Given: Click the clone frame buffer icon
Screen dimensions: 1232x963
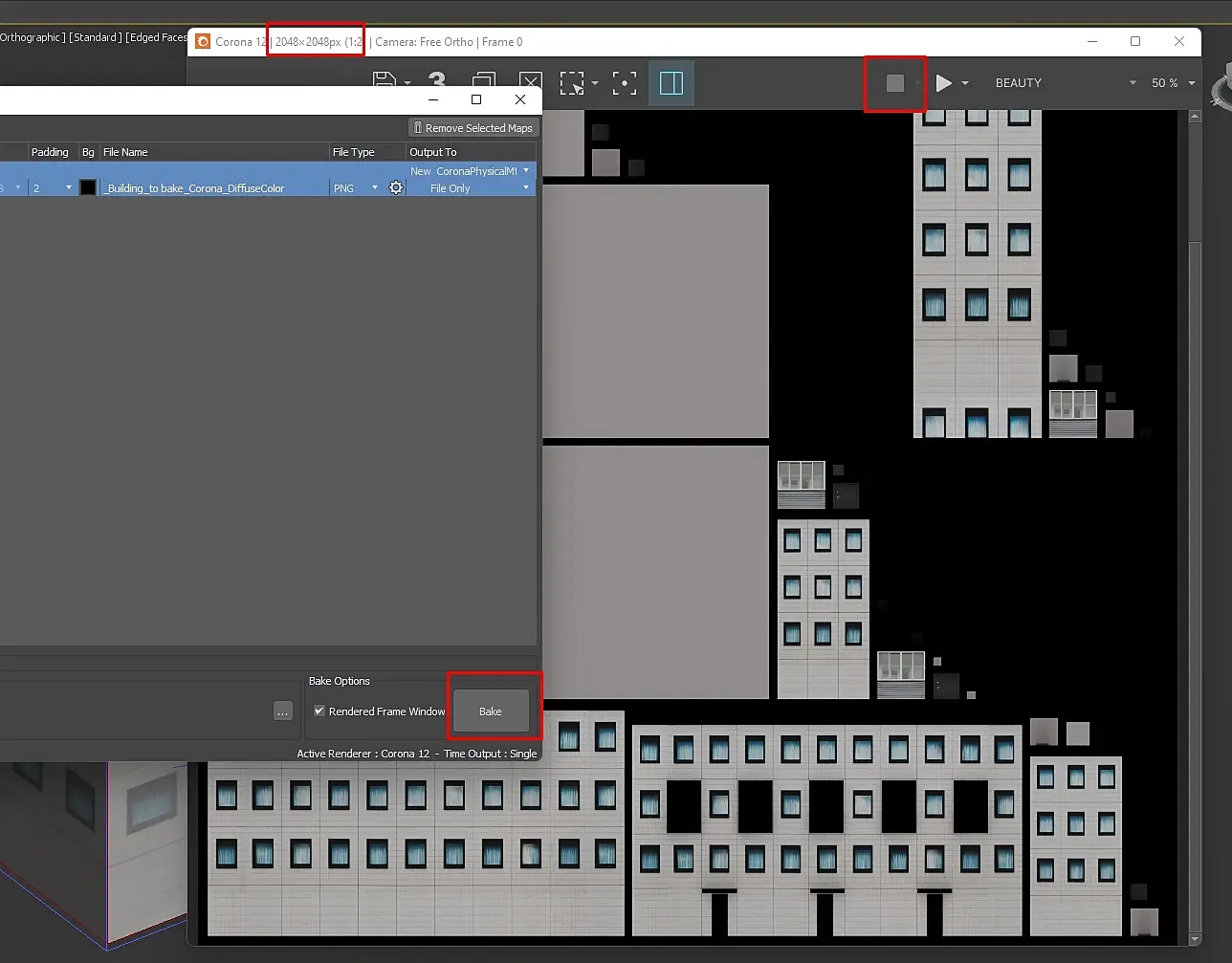Looking at the screenshot, I should (484, 80).
